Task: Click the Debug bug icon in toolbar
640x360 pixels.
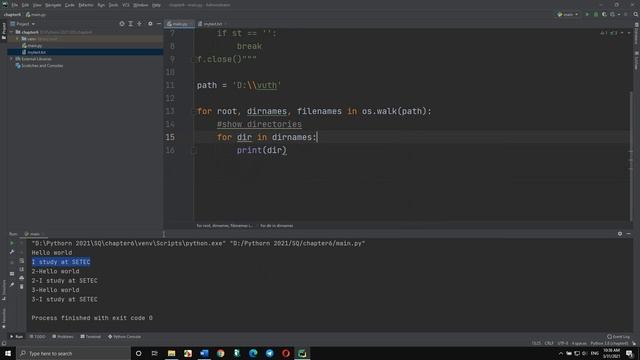Action: pyautogui.click(x=596, y=14)
